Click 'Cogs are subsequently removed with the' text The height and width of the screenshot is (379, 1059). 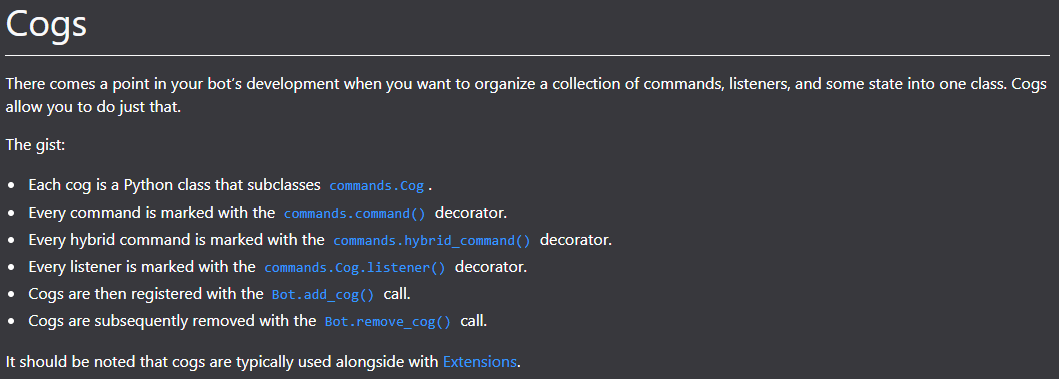tap(172, 321)
